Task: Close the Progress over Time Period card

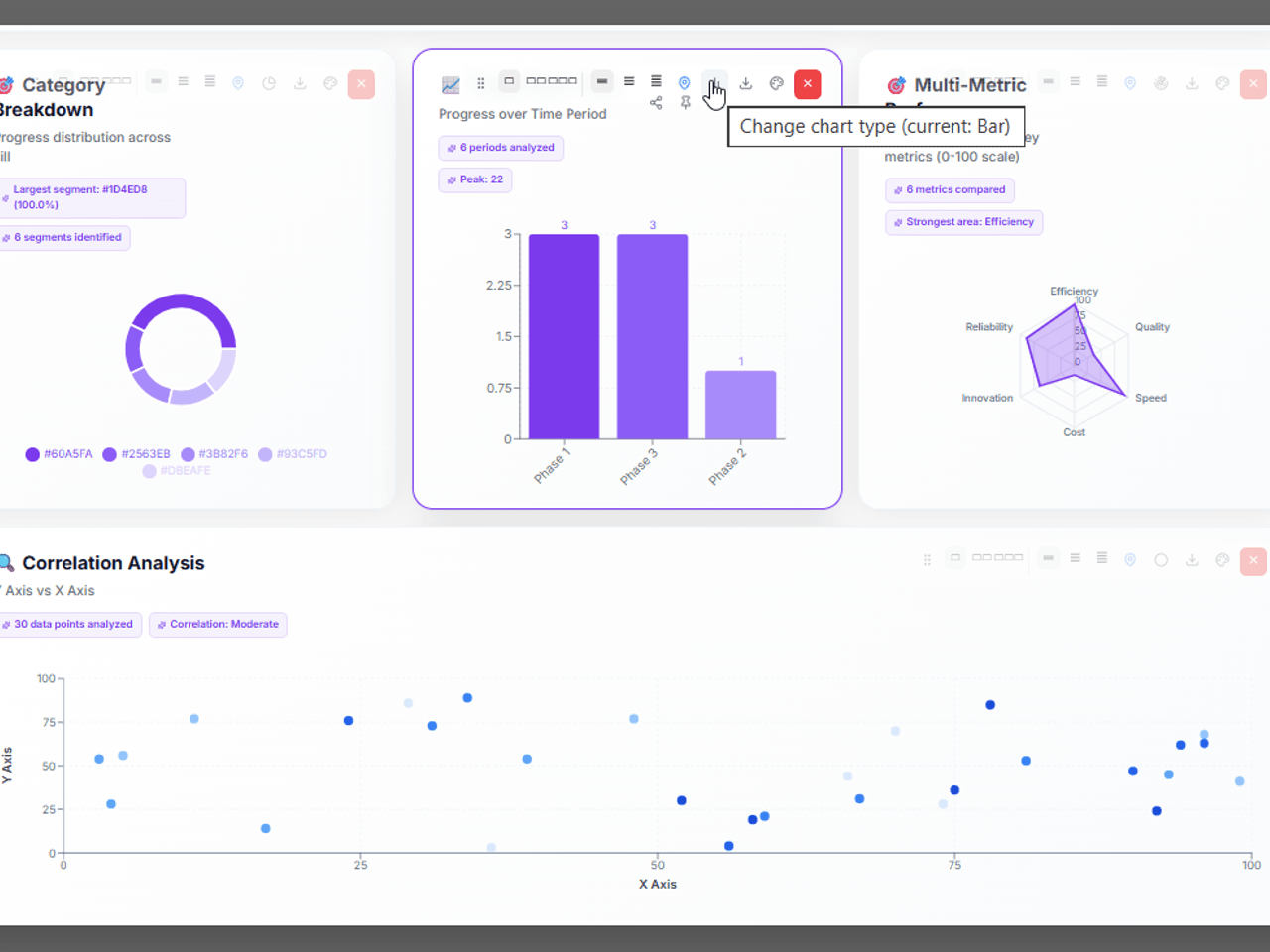Action: [808, 83]
